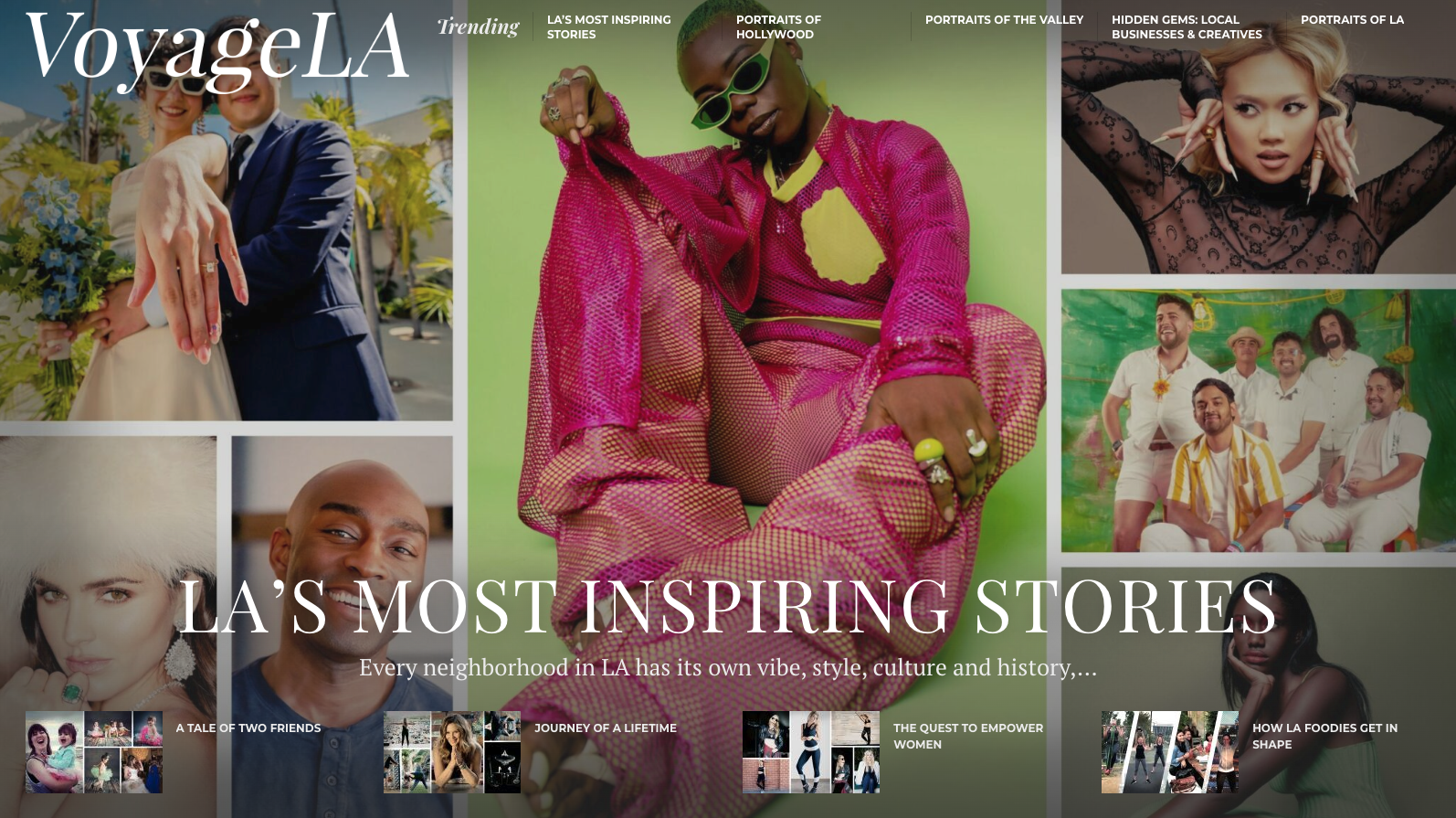Open Hidden Gems: Local Businesses & Creatives
The height and width of the screenshot is (818, 1456).
click(x=1187, y=27)
